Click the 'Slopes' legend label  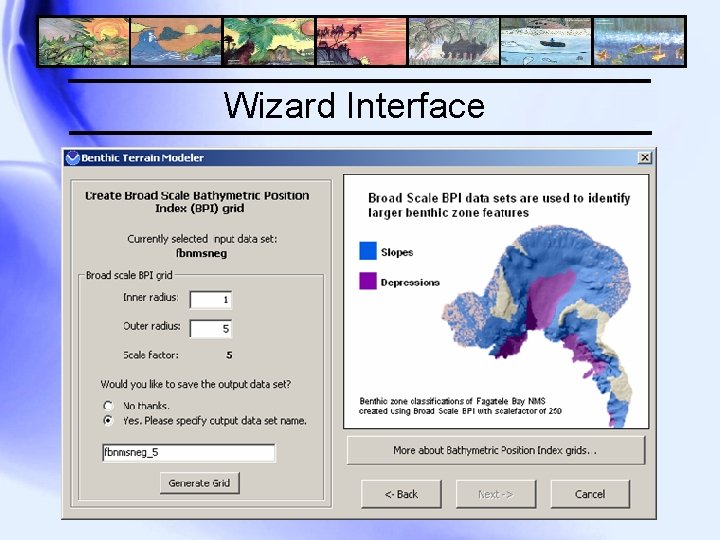397,252
